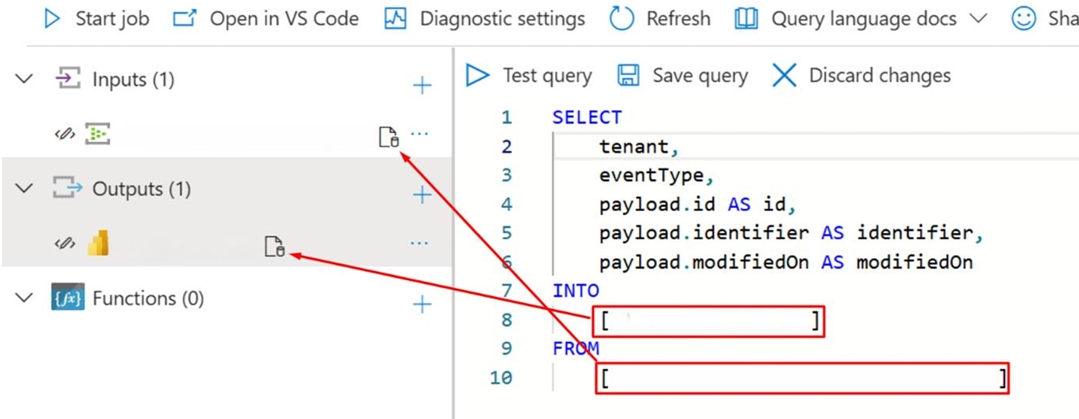Click line number 10 in the gutter
Image resolution: width=1079 pixels, height=419 pixels.
point(502,378)
